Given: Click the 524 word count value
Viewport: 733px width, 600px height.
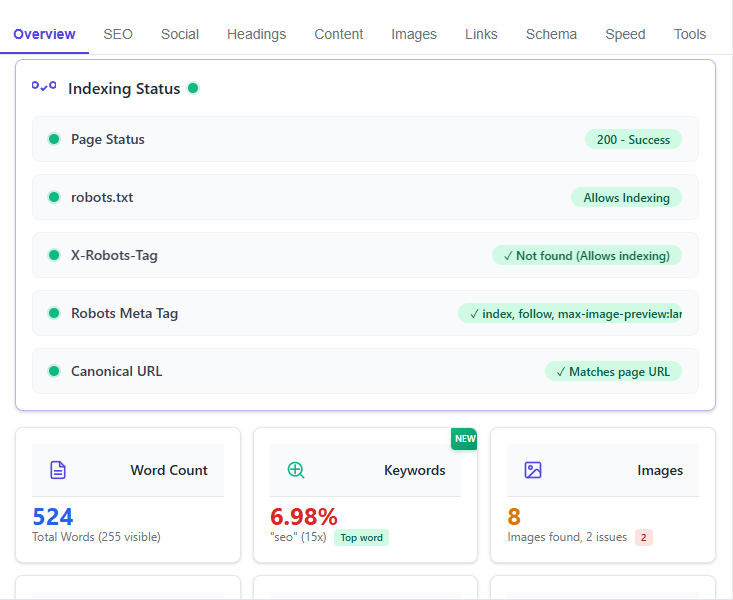Looking at the screenshot, I should coord(52,517).
